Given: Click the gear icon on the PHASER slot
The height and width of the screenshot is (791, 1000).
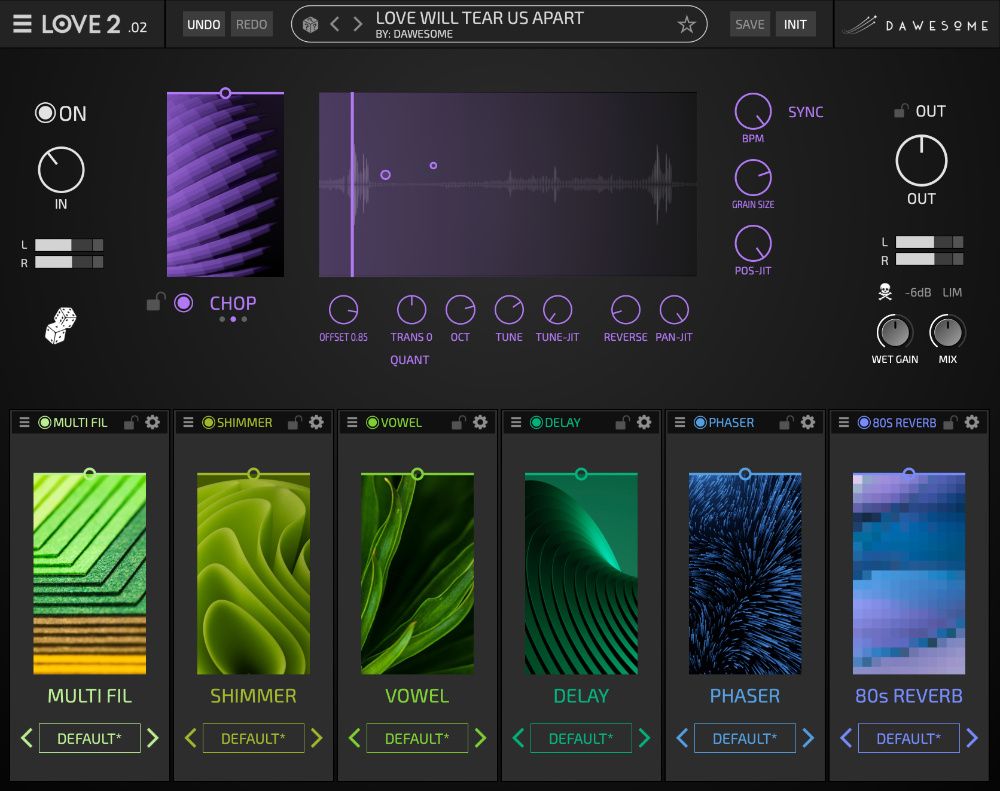Looking at the screenshot, I should (808, 422).
